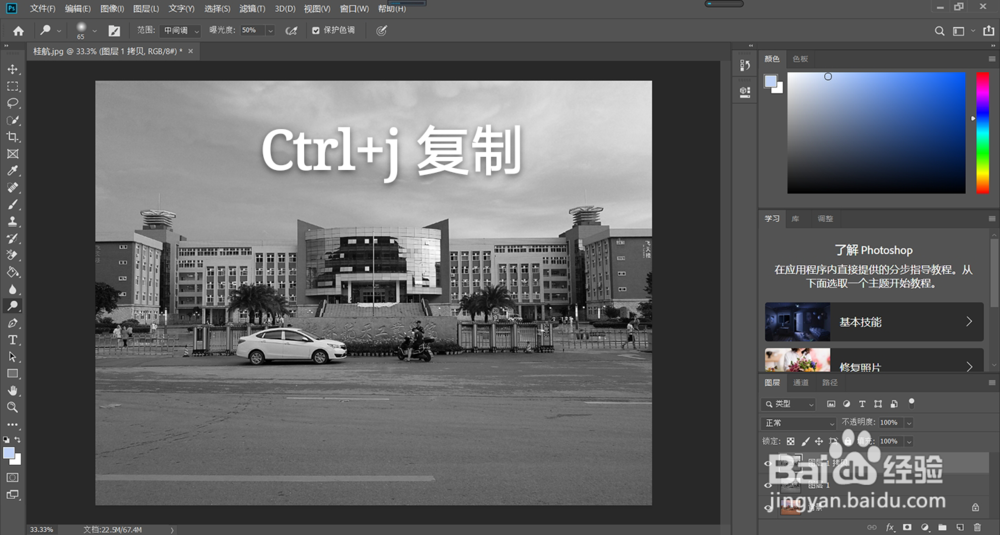Select the Frame tool
Screen dimensions: 1000x535
click(x=12, y=154)
